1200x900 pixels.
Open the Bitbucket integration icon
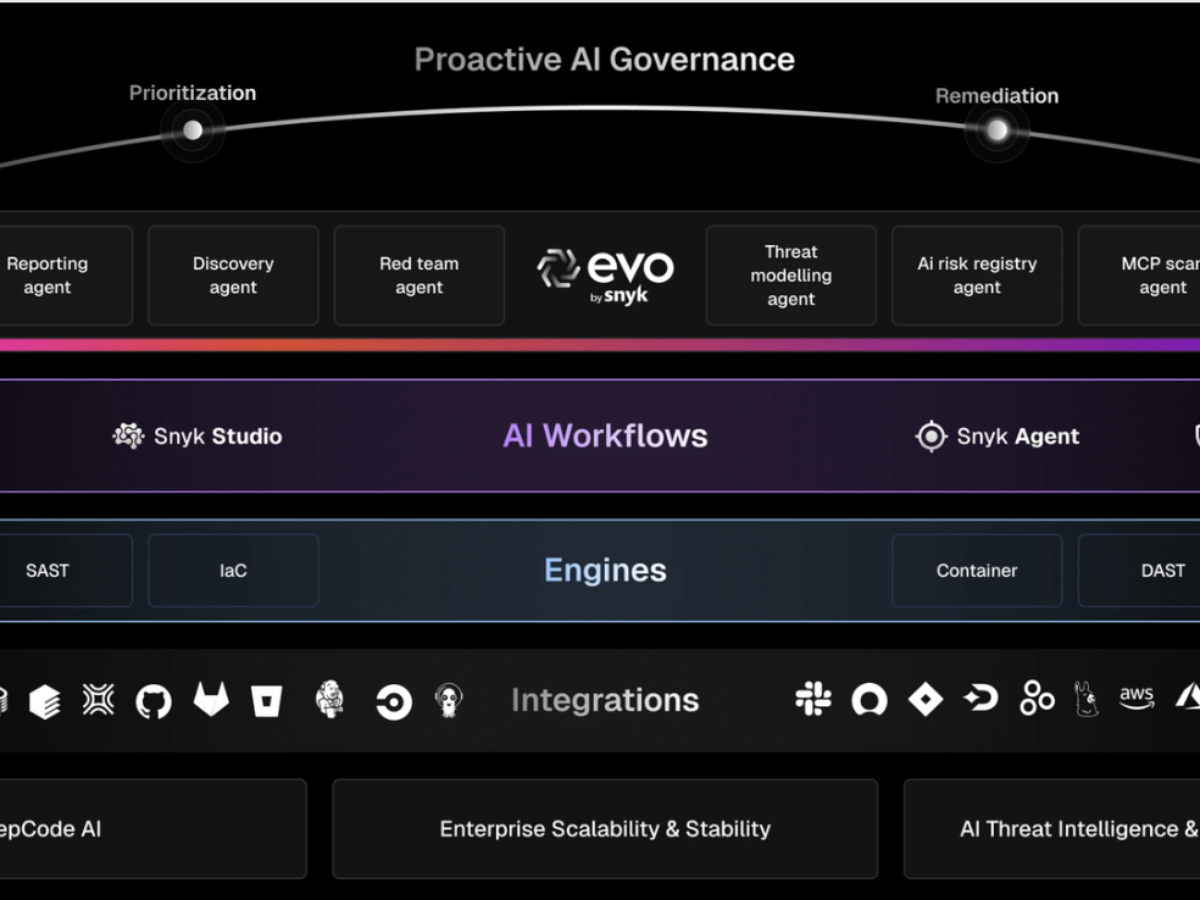click(266, 701)
